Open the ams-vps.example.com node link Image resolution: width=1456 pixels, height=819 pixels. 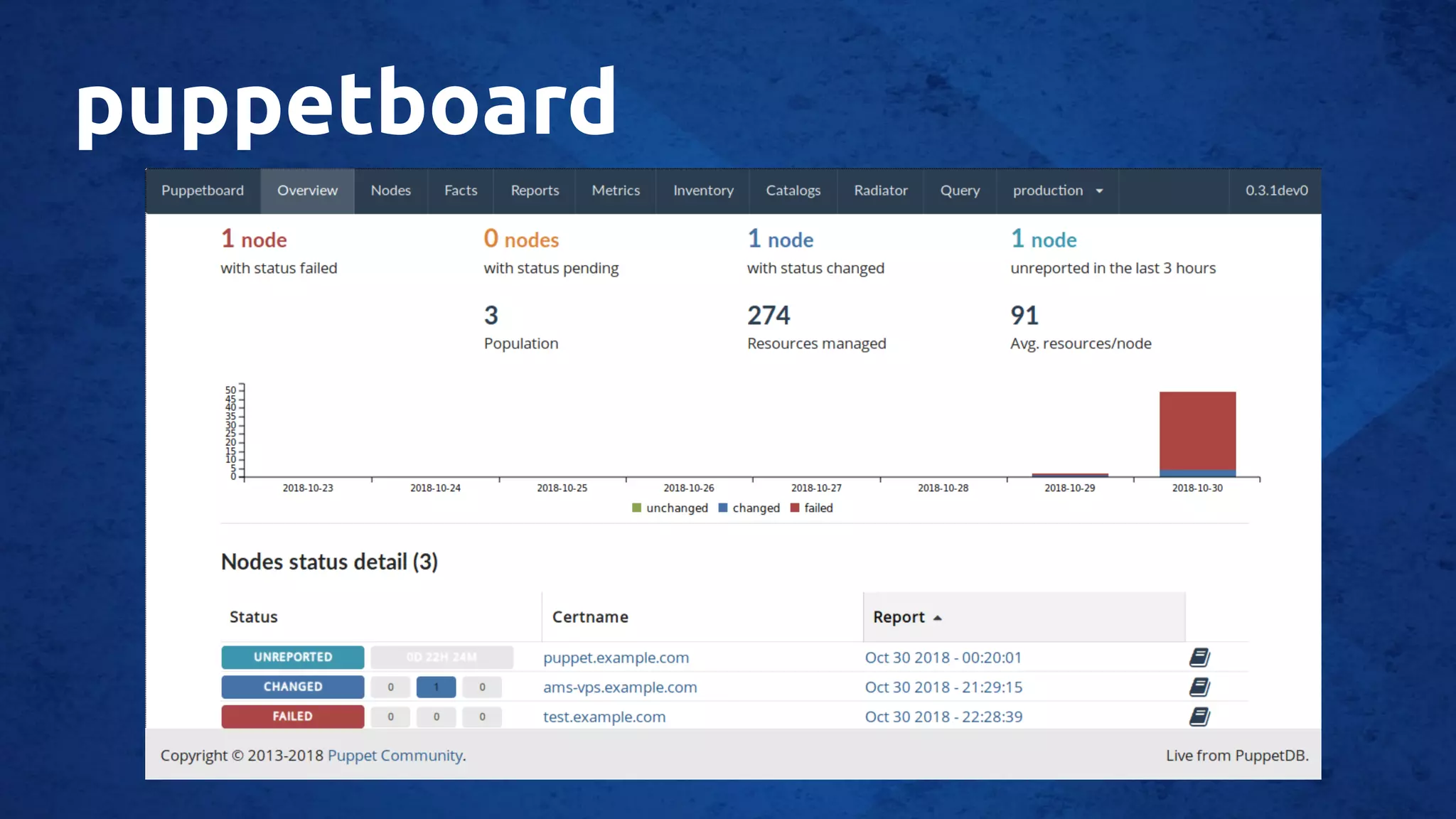[x=620, y=687]
